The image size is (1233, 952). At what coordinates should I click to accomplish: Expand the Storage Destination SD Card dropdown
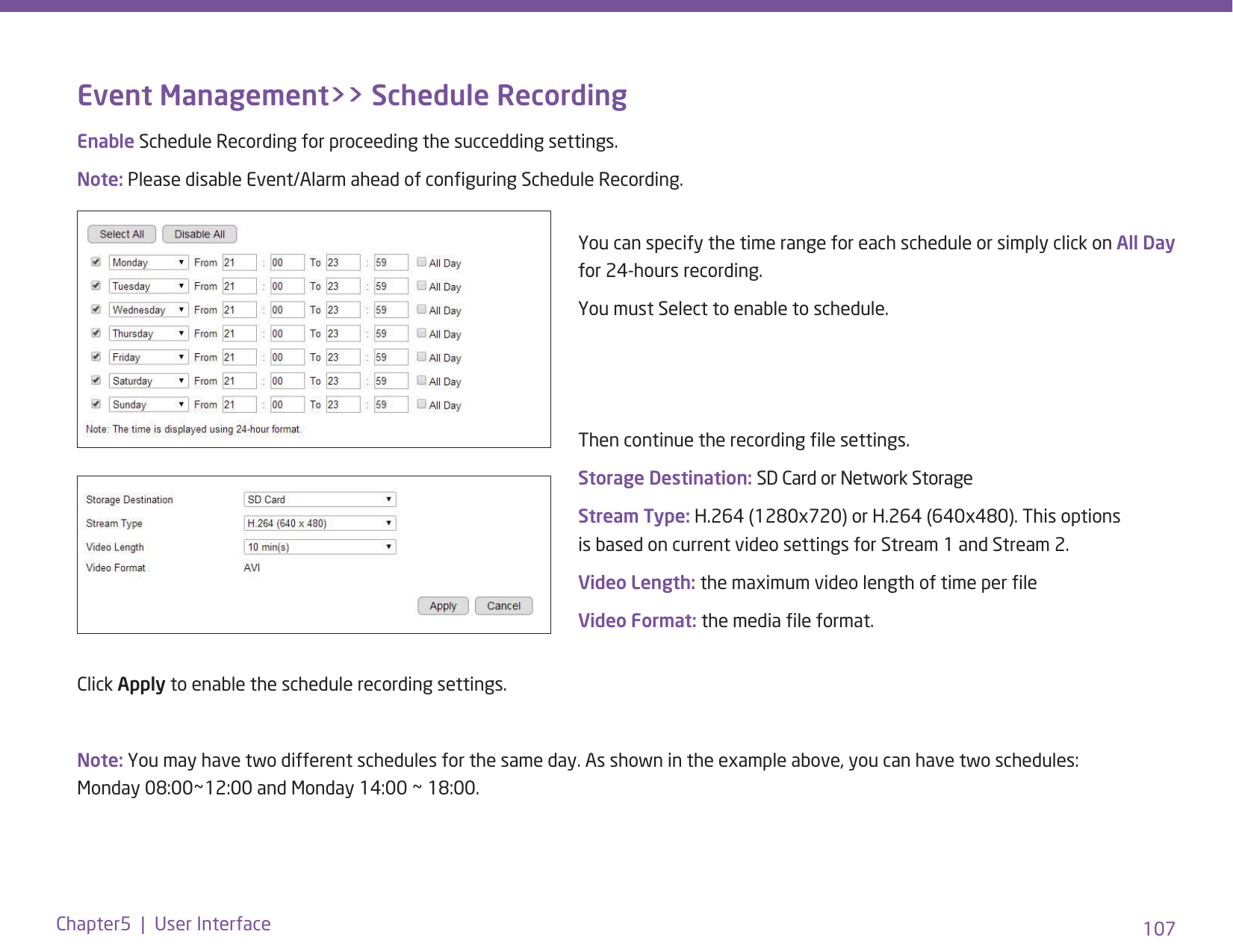pos(320,500)
